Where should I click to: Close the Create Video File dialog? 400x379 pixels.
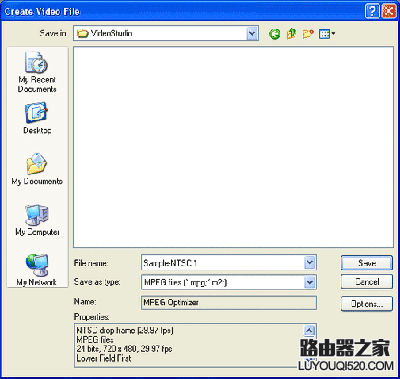(389, 11)
